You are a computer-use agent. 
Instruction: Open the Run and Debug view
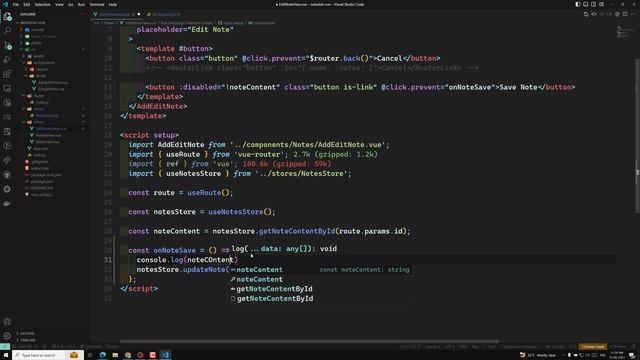click(7, 60)
